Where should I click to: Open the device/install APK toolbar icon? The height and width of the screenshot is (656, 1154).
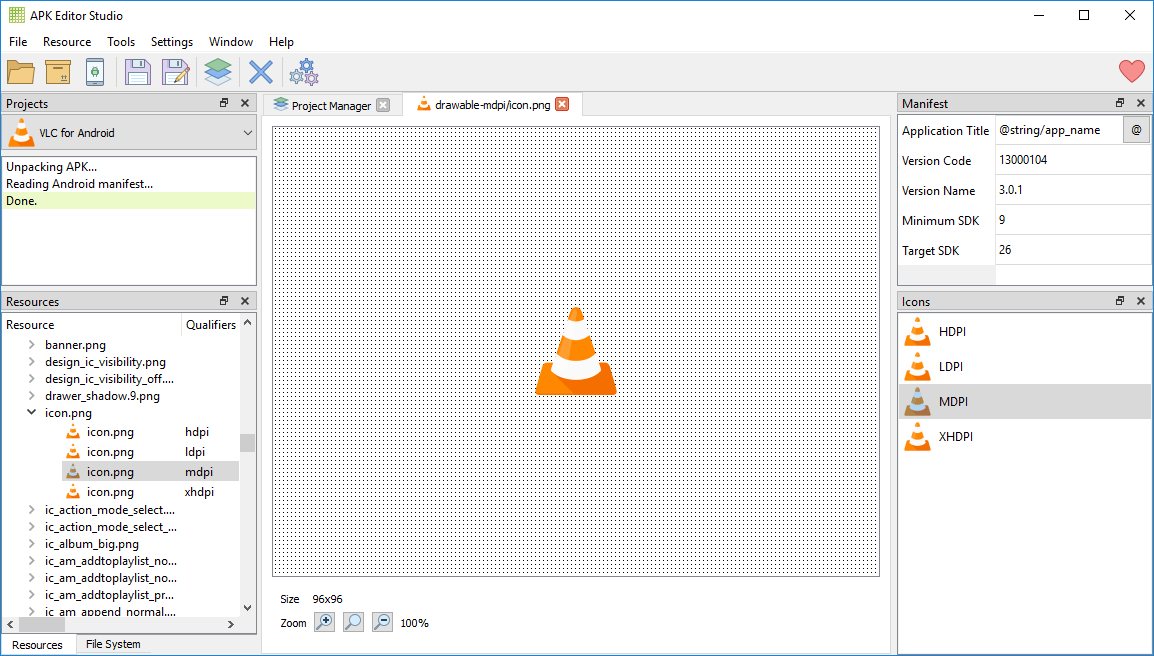click(x=95, y=71)
